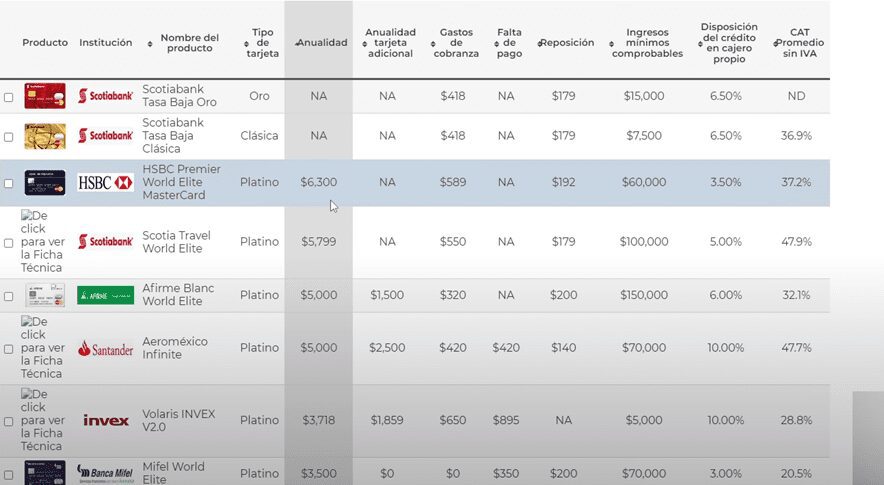Toggle sort arrow beside Tipo de tarjeta

click(245, 43)
